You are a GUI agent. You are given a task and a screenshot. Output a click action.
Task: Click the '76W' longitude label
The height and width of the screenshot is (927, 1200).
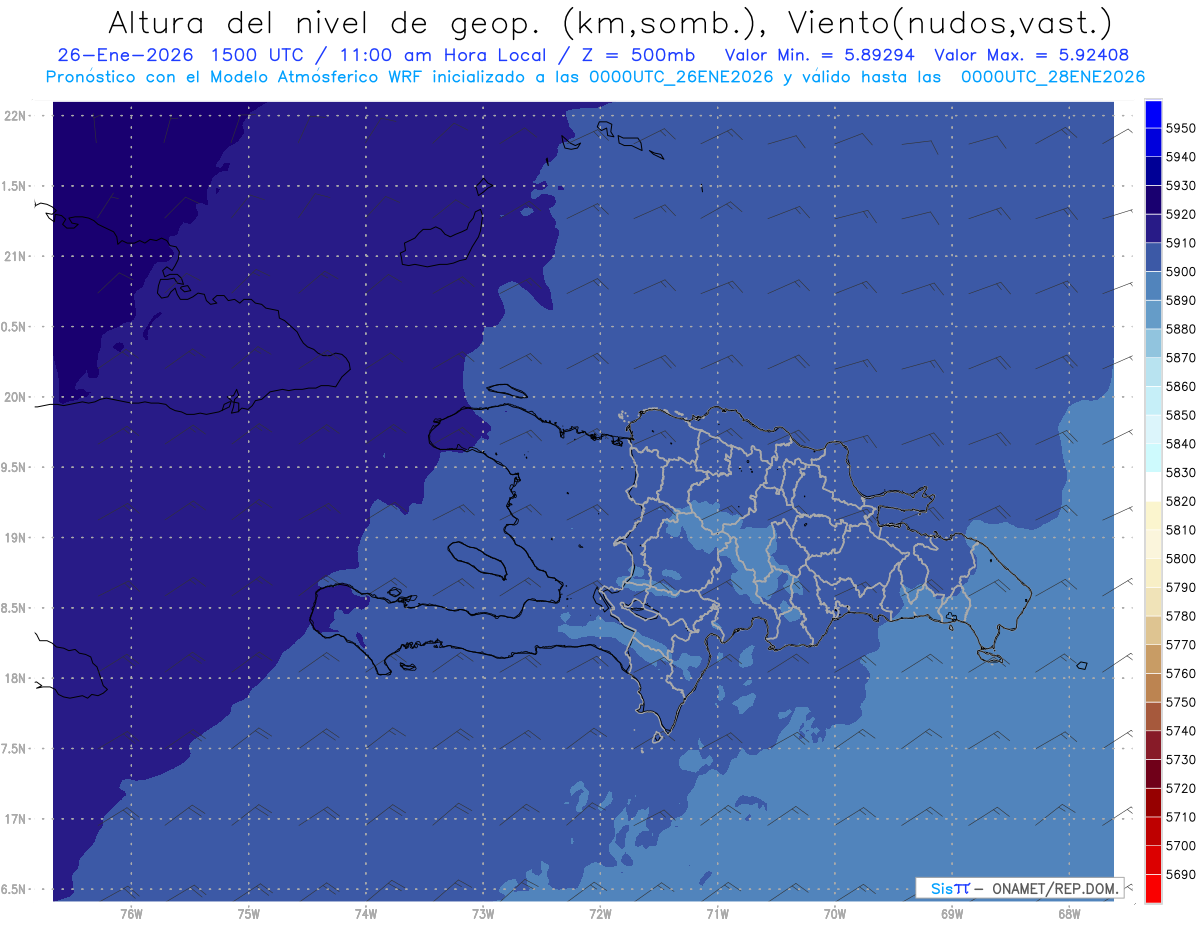(131, 914)
